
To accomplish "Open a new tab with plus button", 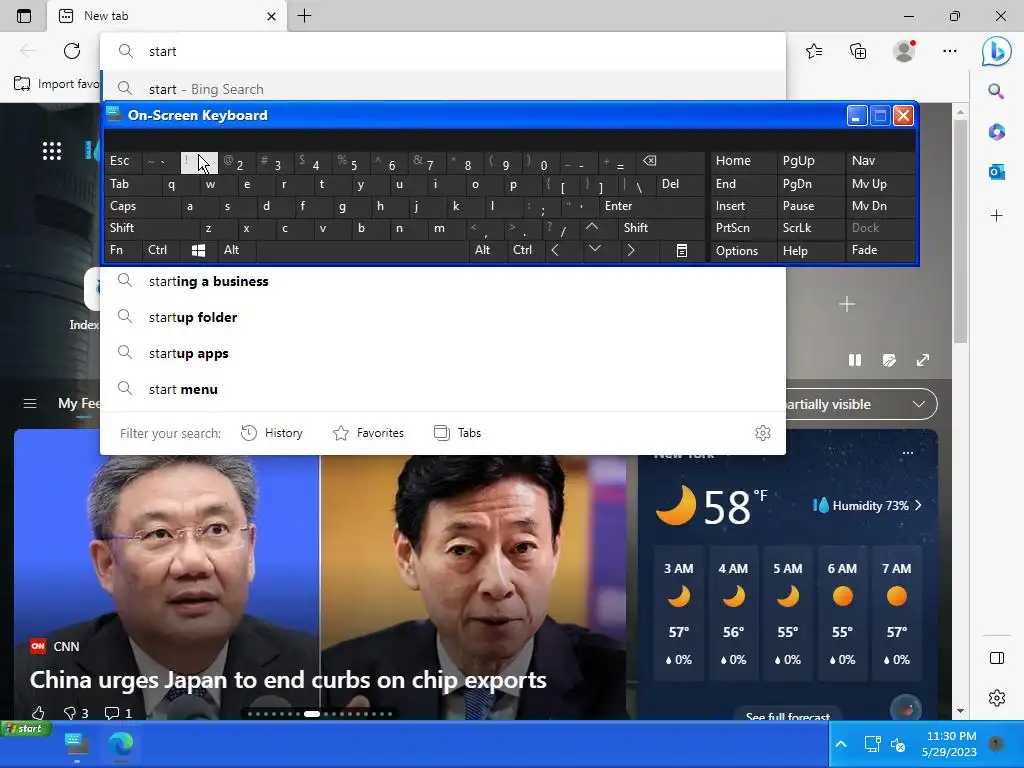I will [x=304, y=16].
